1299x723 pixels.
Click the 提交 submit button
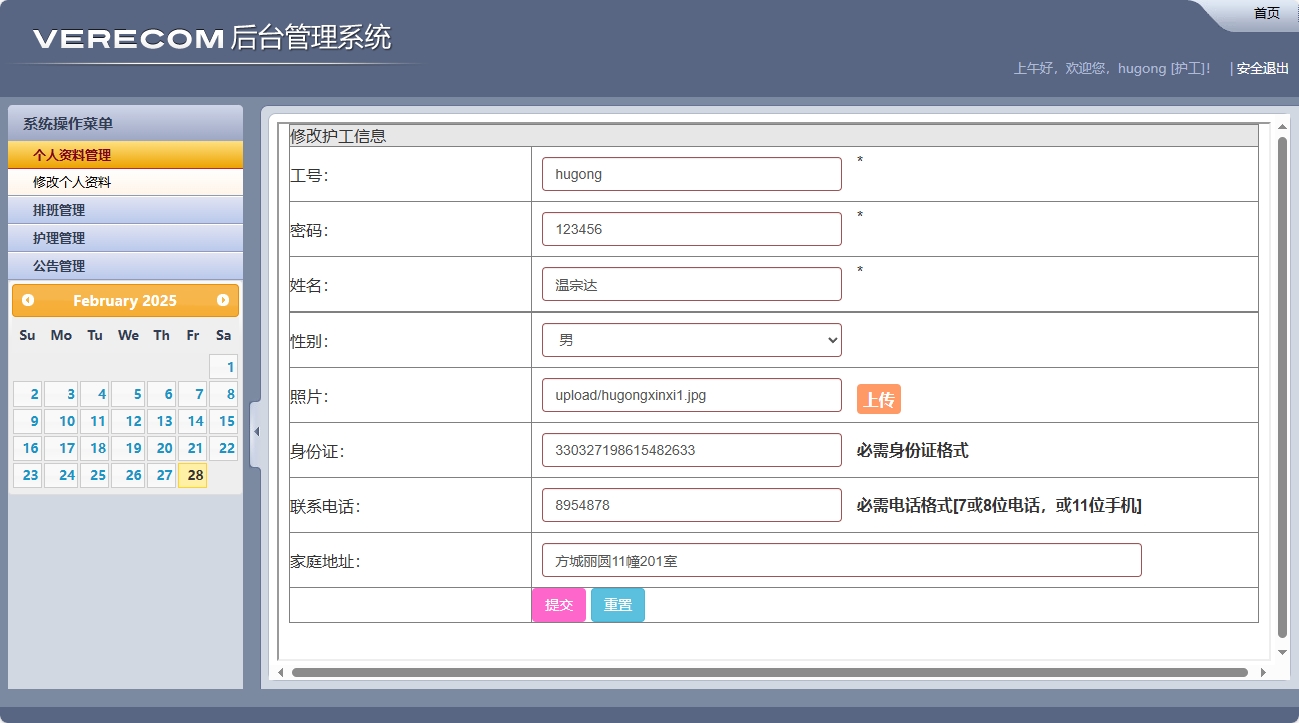[558, 604]
